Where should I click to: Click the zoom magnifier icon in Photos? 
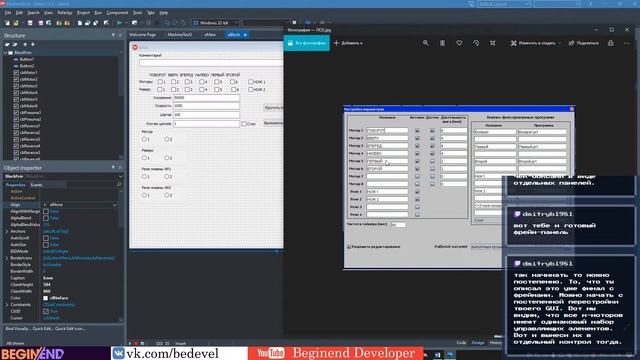(426, 43)
